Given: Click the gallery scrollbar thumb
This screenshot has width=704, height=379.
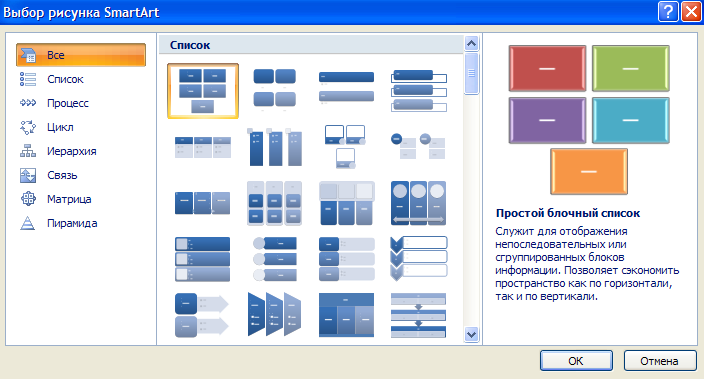Looking at the screenshot, I should point(471,73).
